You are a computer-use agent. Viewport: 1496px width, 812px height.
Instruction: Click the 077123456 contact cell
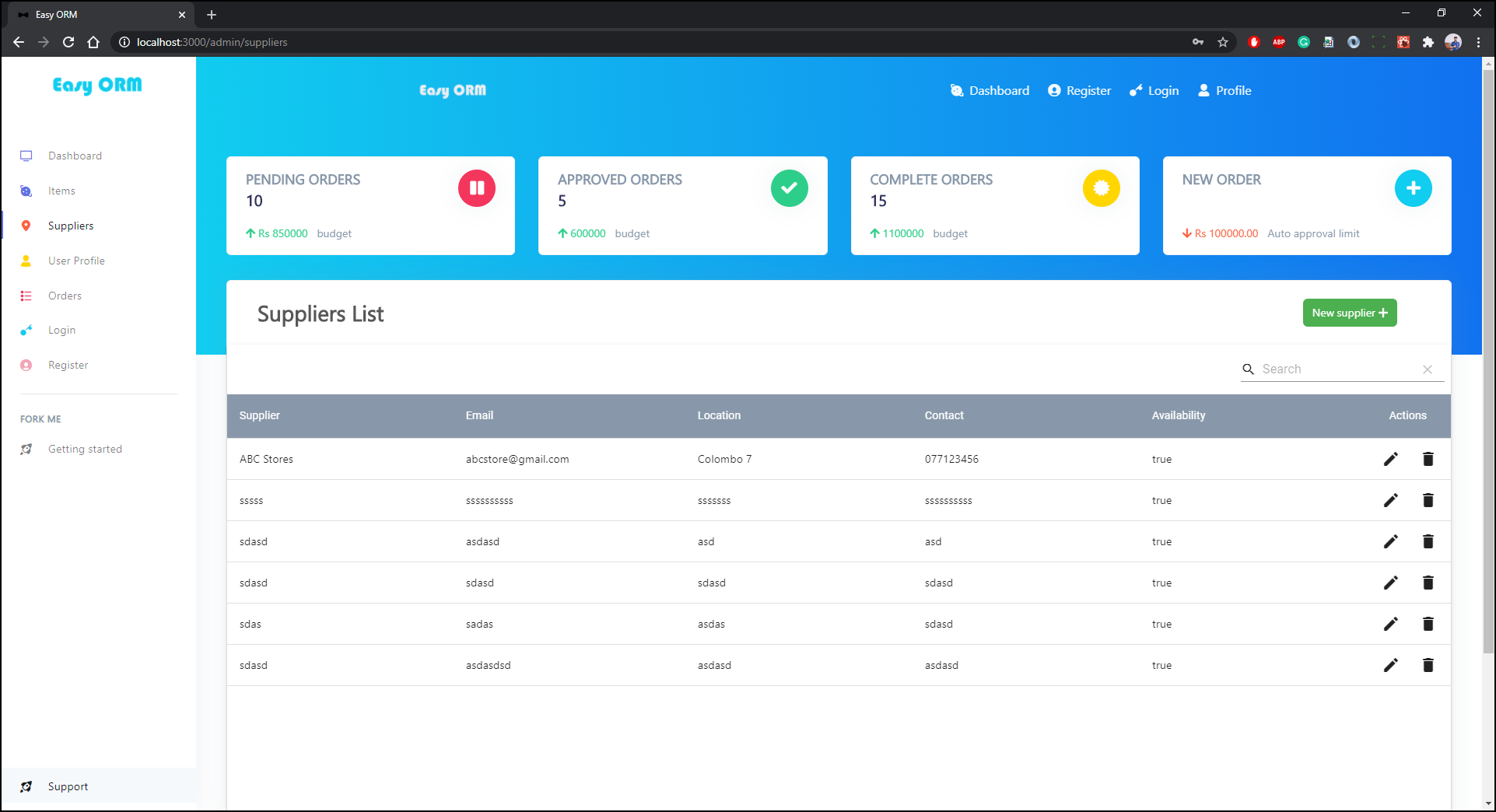[x=951, y=459]
